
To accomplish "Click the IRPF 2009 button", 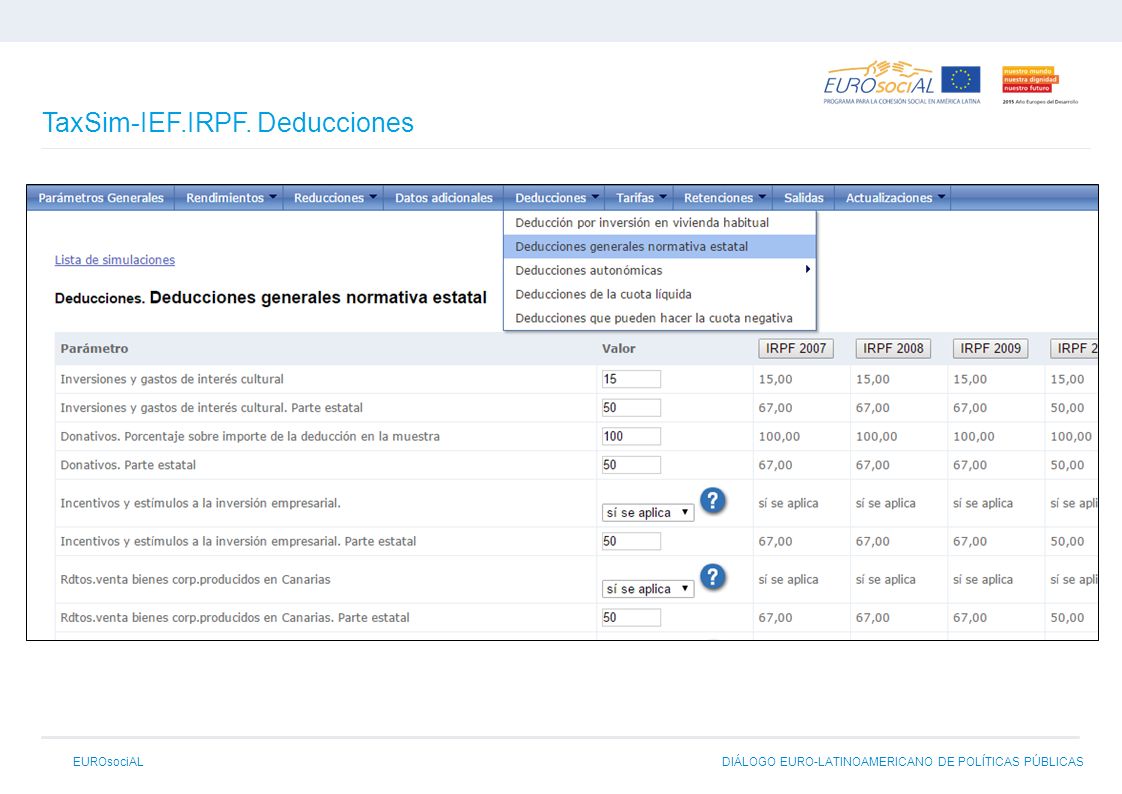I will pos(990,348).
